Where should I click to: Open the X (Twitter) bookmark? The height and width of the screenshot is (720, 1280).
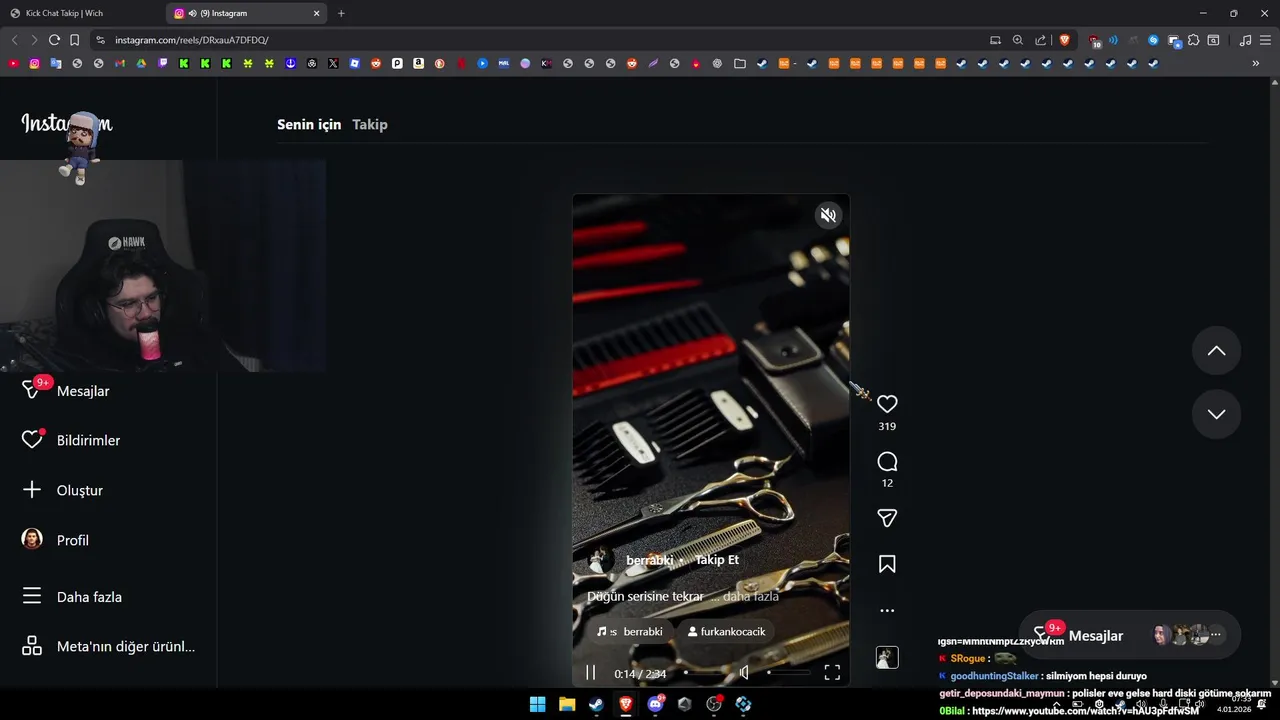[333, 63]
